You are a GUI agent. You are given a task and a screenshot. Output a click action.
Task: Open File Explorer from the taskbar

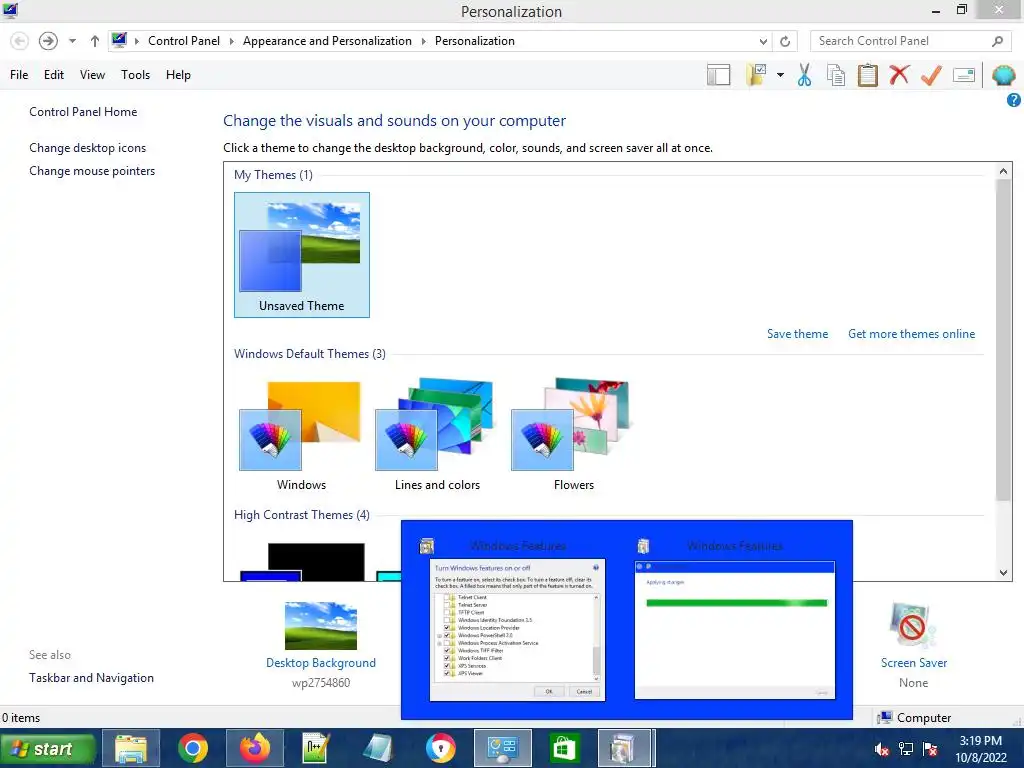(x=131, y=748)
